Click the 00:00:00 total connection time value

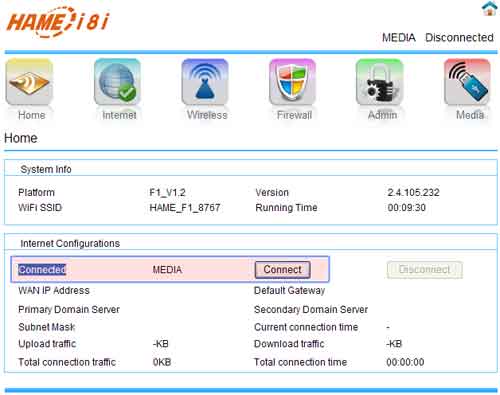(x=405, y=362)
